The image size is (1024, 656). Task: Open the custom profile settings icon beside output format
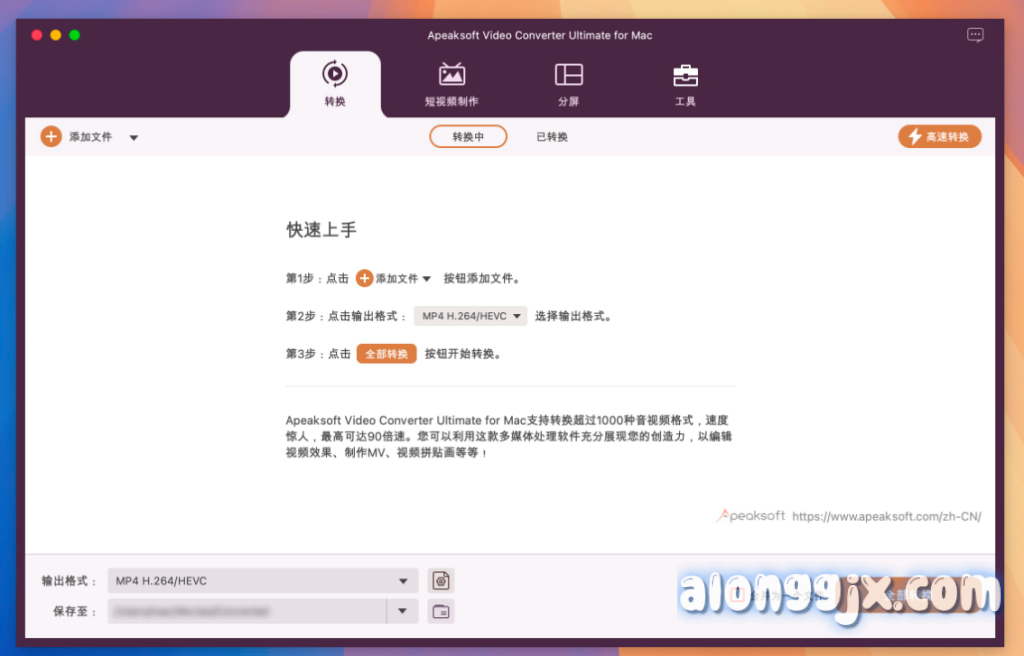pos(441,581)
